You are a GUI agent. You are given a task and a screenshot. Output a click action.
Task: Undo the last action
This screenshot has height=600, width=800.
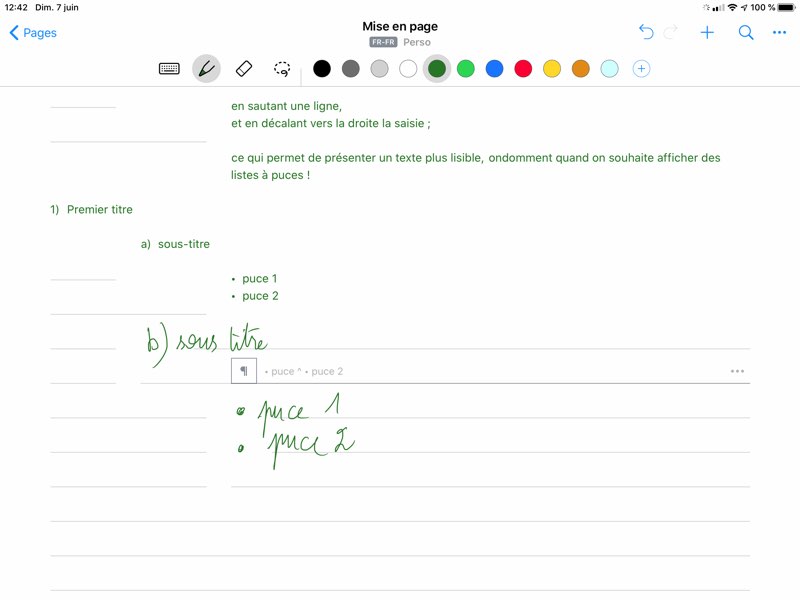(646, 33)
